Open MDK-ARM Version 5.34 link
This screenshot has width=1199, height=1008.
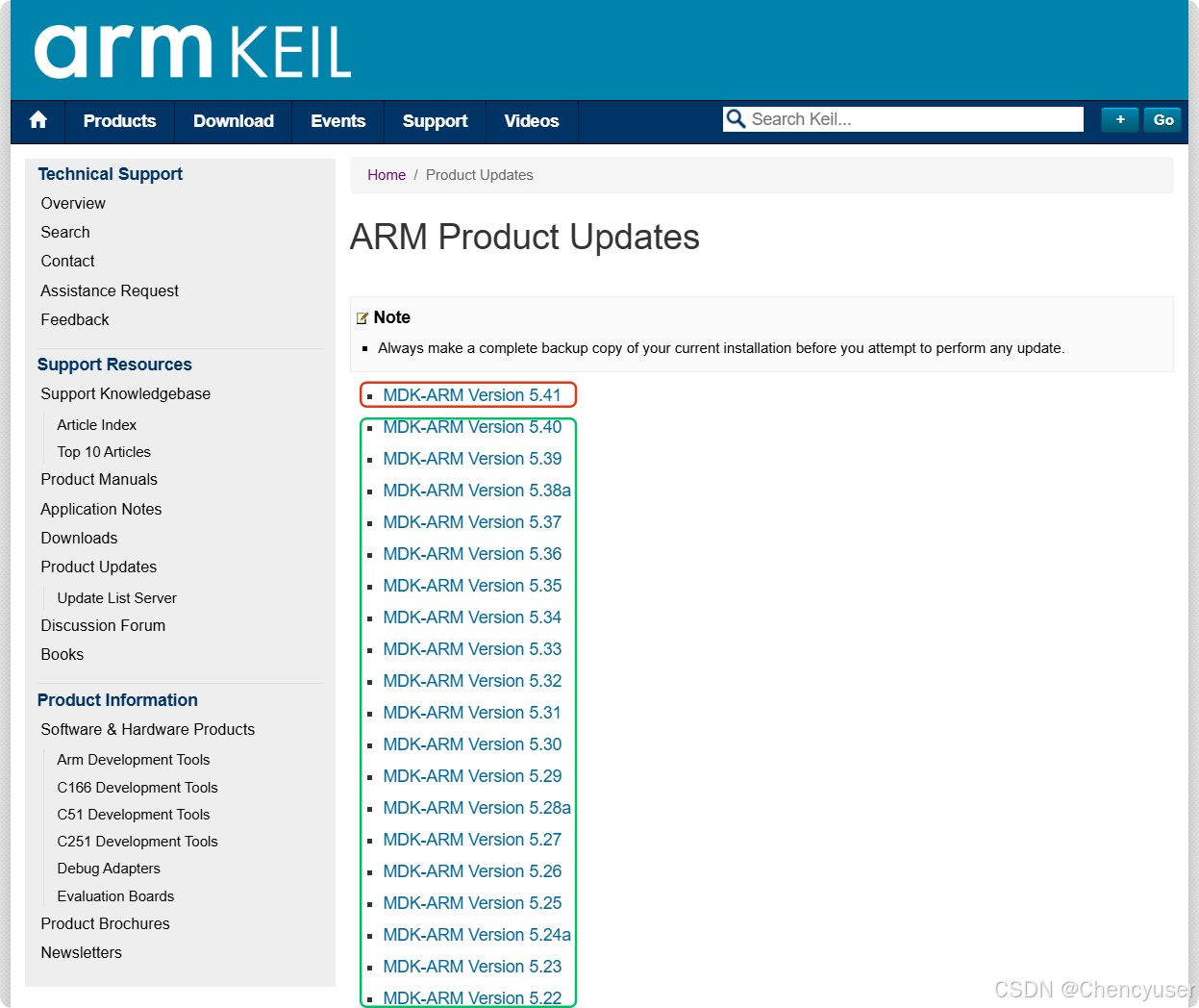(472, 617)
